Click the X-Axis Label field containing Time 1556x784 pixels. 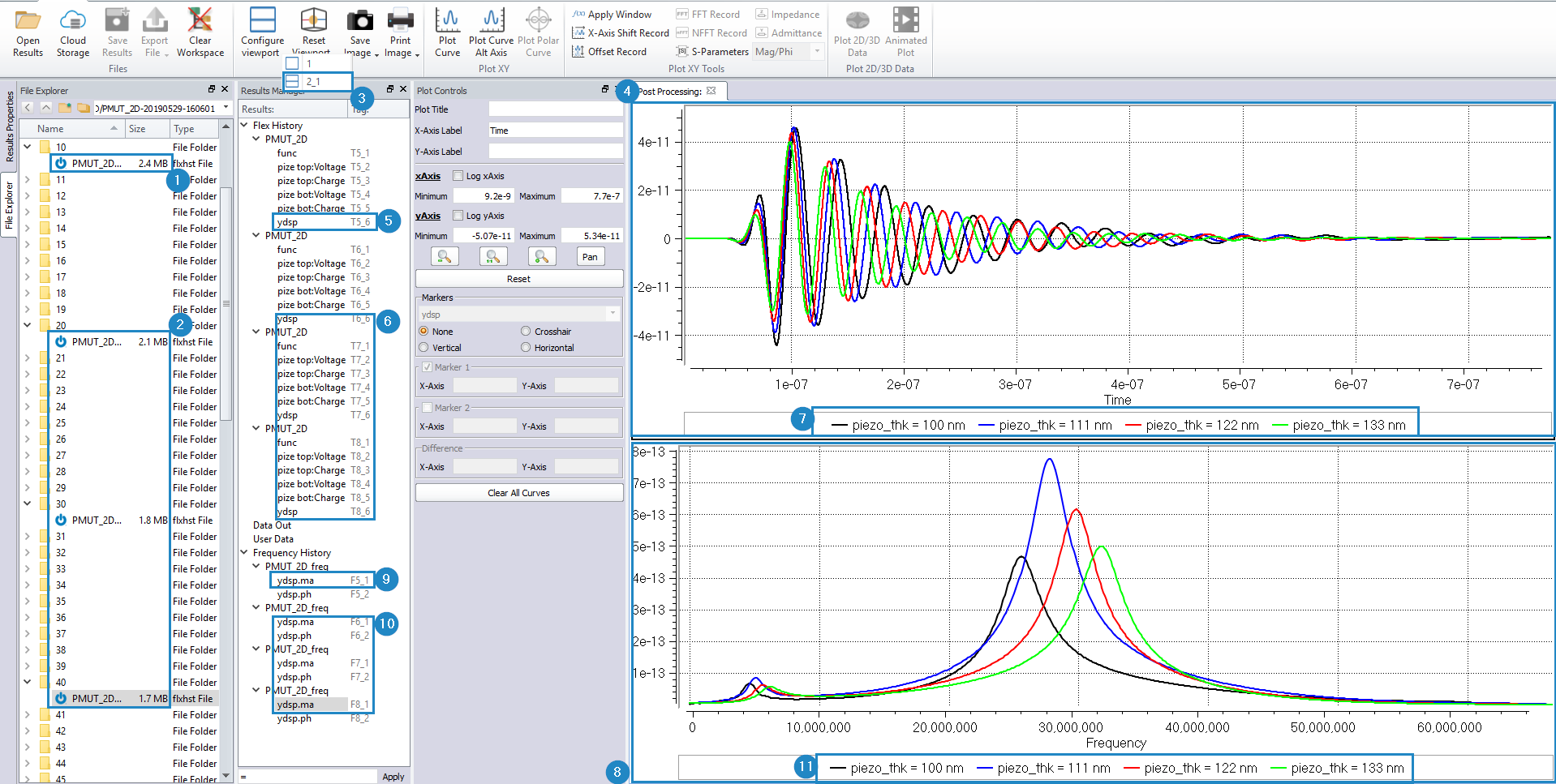[x=555, y=131]
